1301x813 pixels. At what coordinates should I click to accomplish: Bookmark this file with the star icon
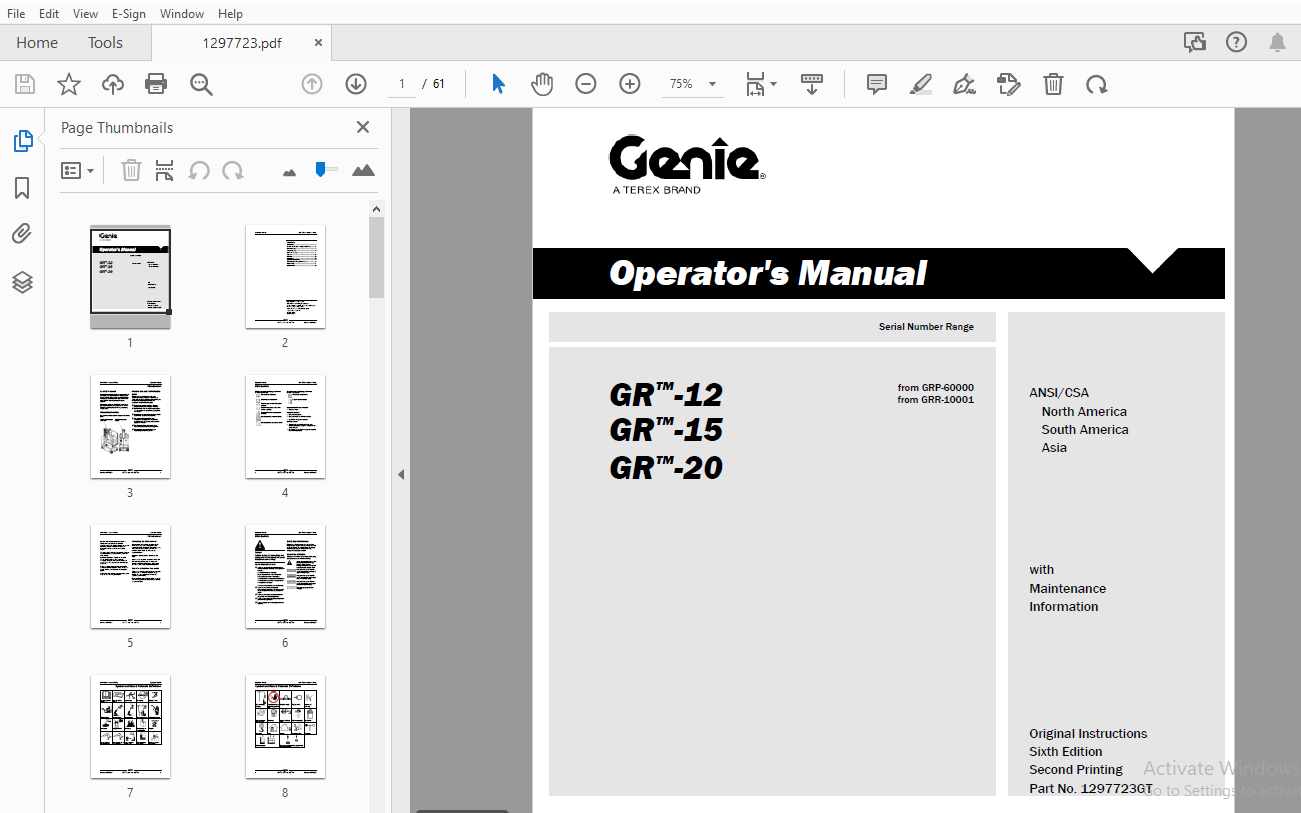[69, 84]
